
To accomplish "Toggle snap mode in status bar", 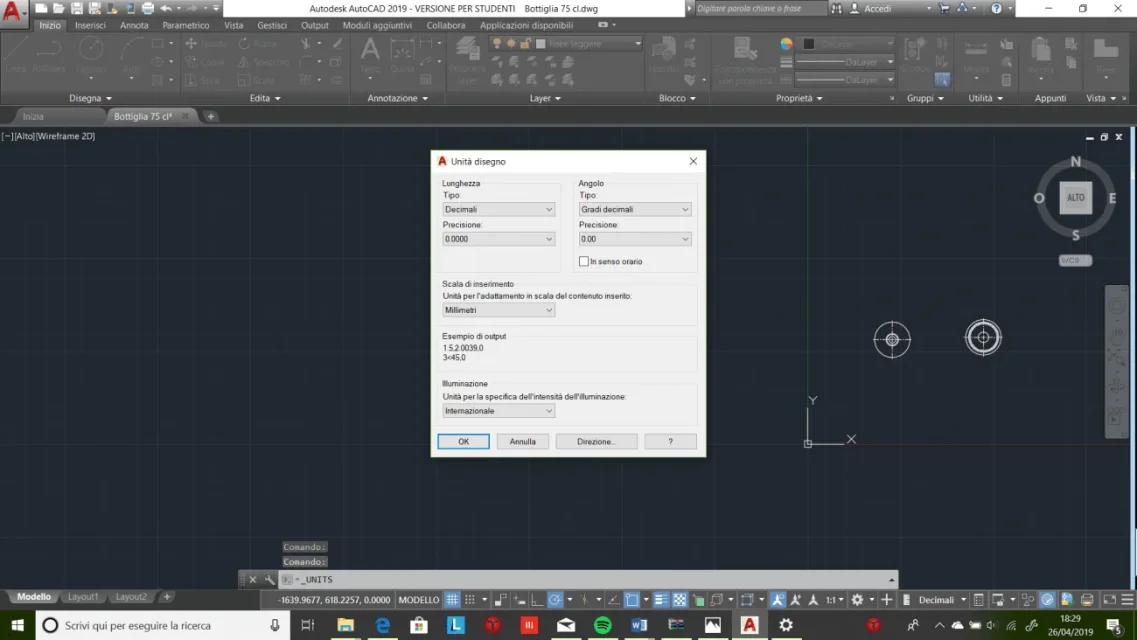I will pos(469,599).
